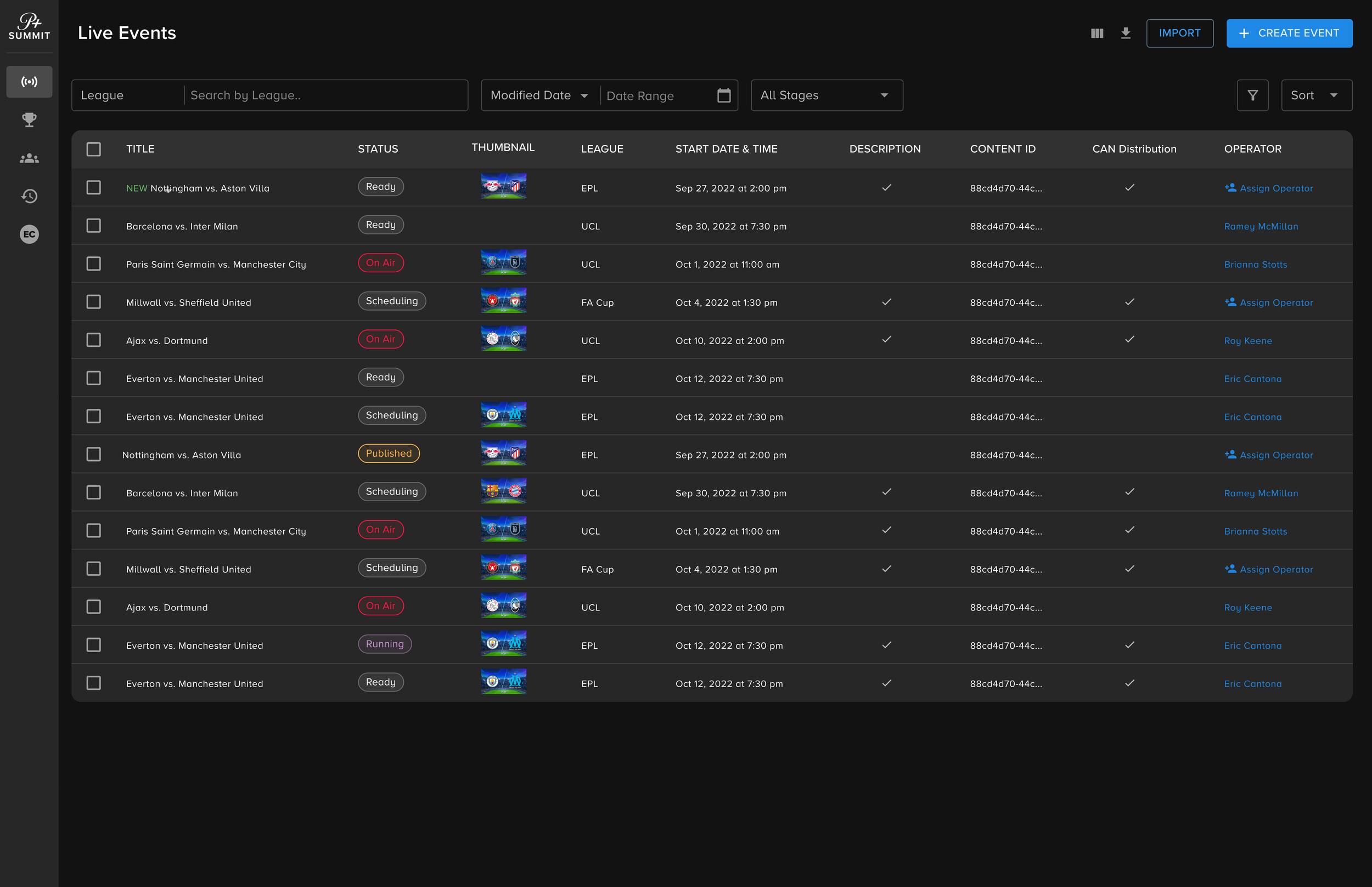Image resolution: width=1372 pixels, height=887 pixels.
Task: Click the EC user avatar
Action: click(29, 234)
